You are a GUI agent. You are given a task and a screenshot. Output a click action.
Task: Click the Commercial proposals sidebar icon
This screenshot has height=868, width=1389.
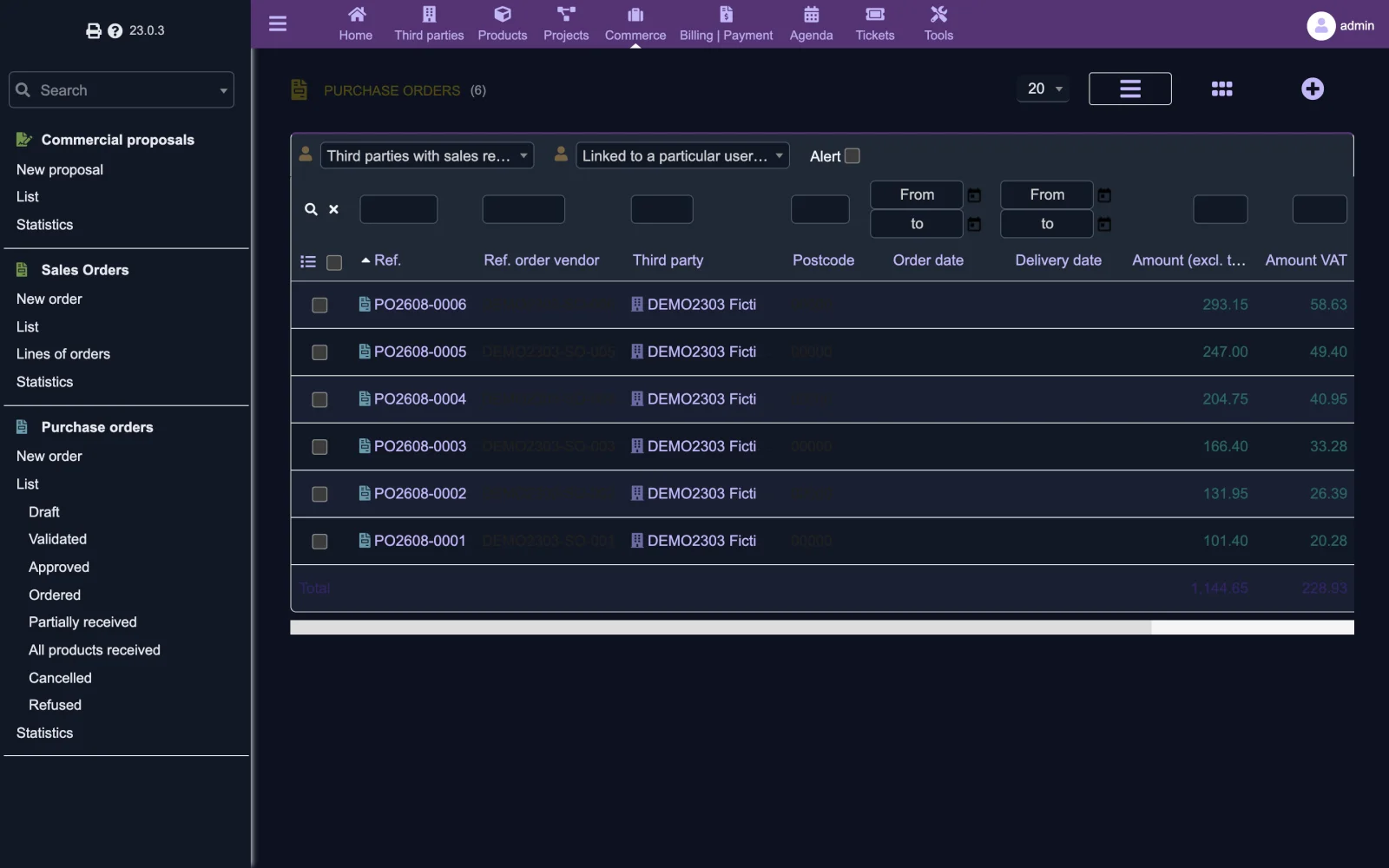click(x=24, y=139)
